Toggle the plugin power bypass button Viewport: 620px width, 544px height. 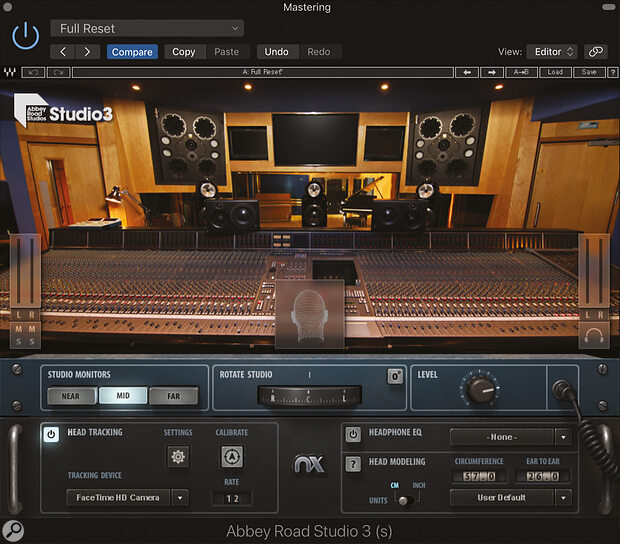pos(26,36)
